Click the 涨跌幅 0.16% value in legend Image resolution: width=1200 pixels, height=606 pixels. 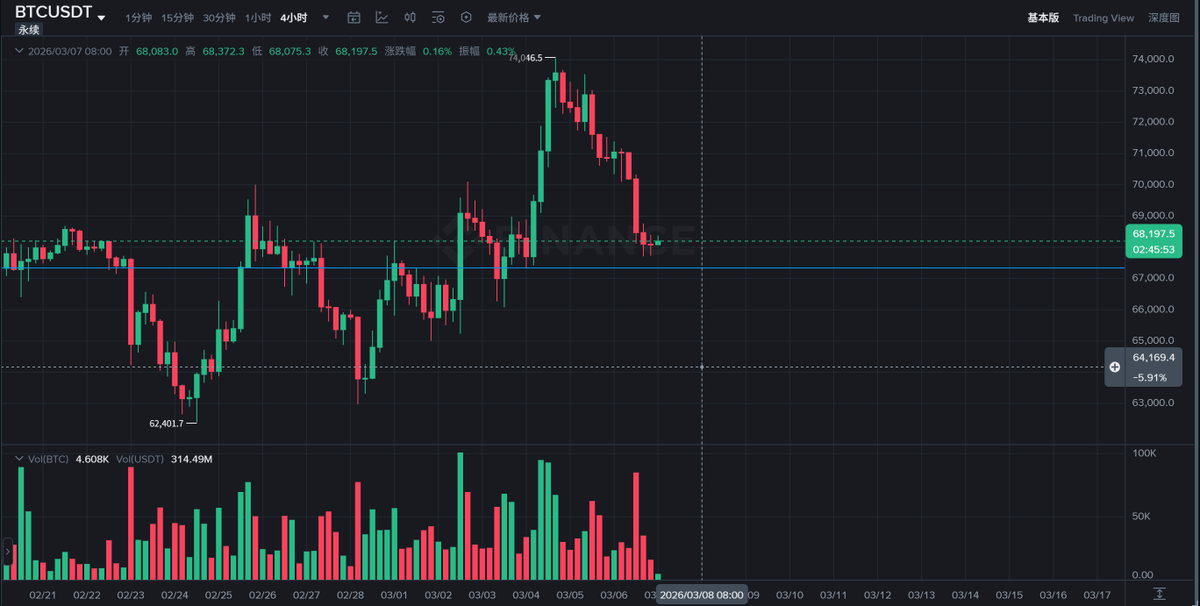[x=437, y=51]
